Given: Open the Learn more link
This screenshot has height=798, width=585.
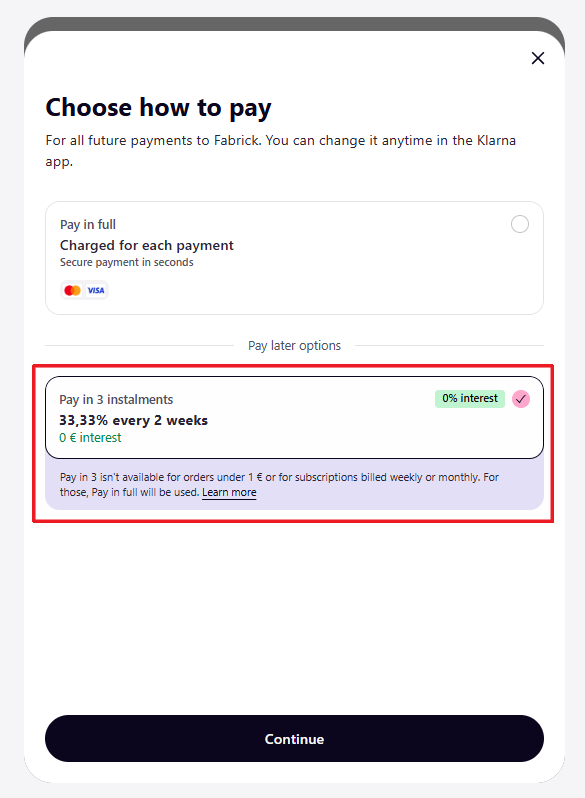Looking at the screenshot, I should 229,493.
